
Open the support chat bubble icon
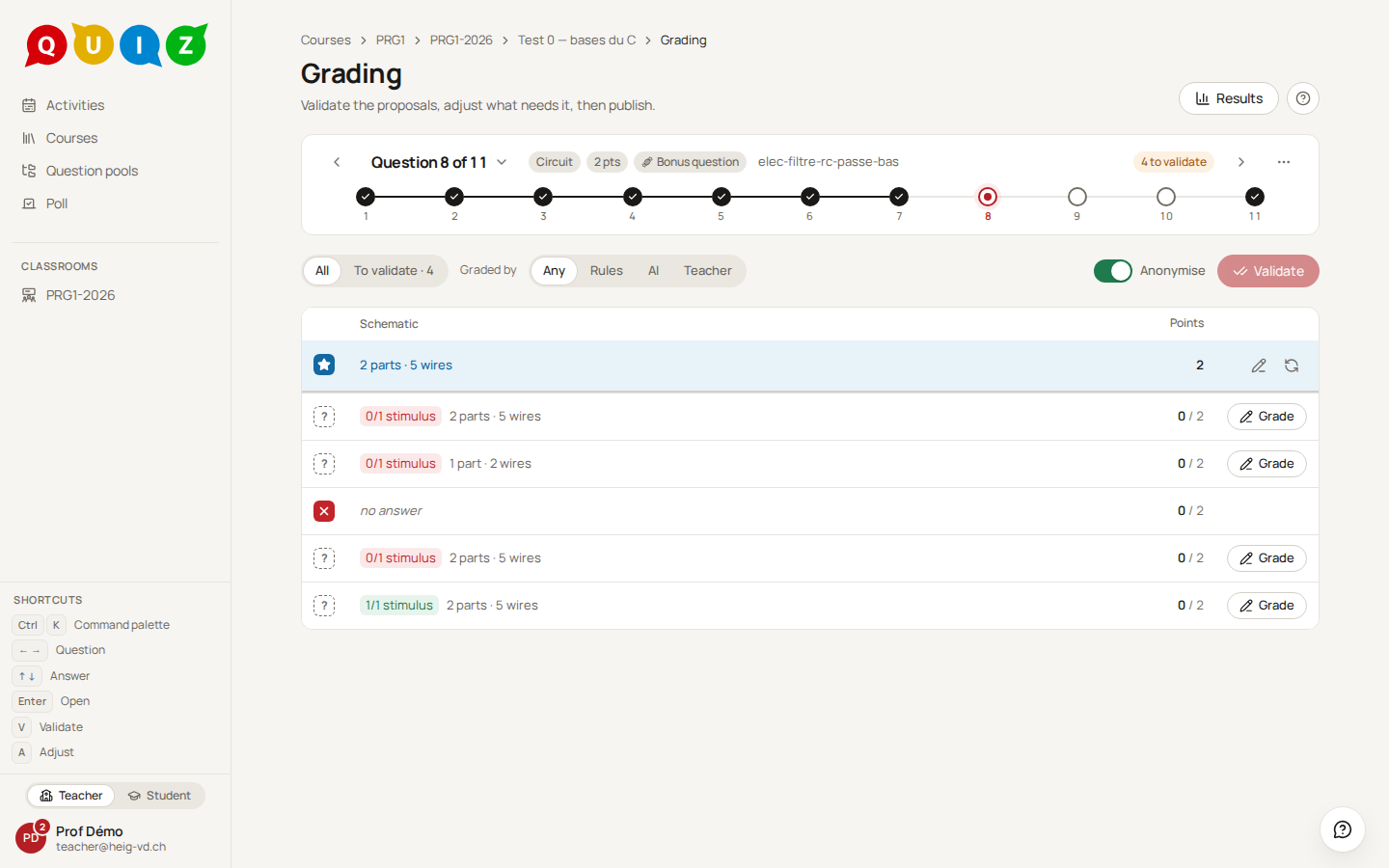(x=1343, y=829)
